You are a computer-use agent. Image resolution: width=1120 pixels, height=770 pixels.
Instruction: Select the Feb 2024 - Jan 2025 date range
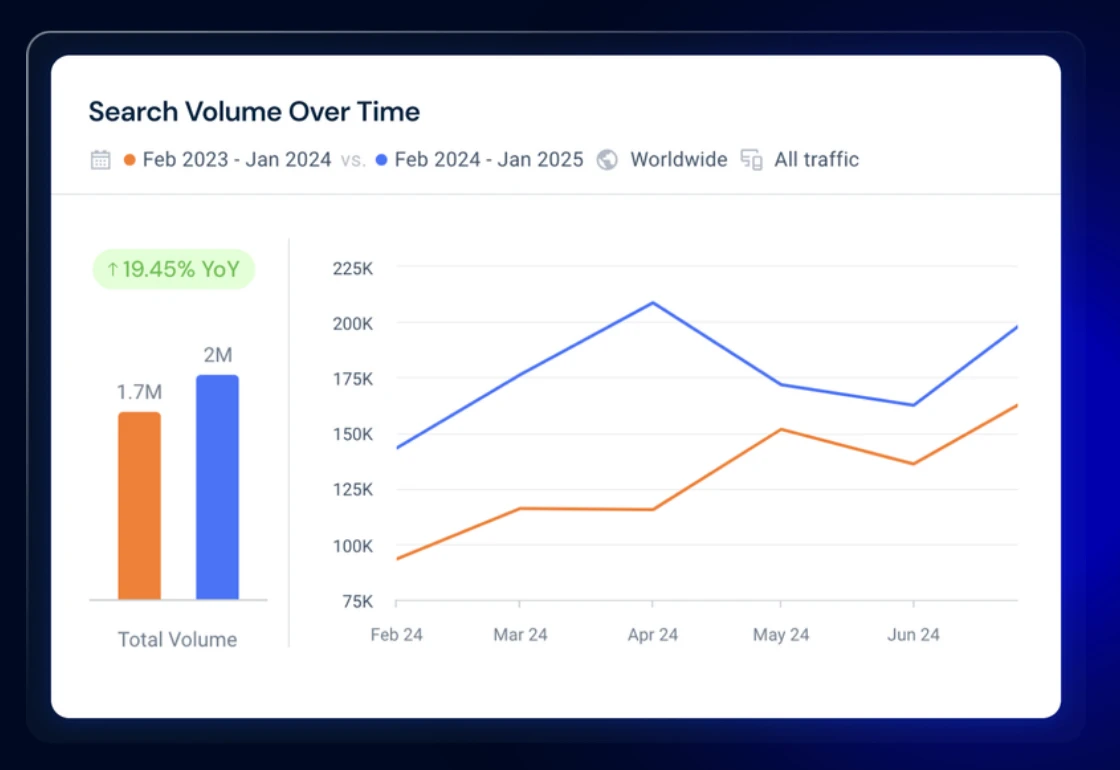tap(489, 159)
